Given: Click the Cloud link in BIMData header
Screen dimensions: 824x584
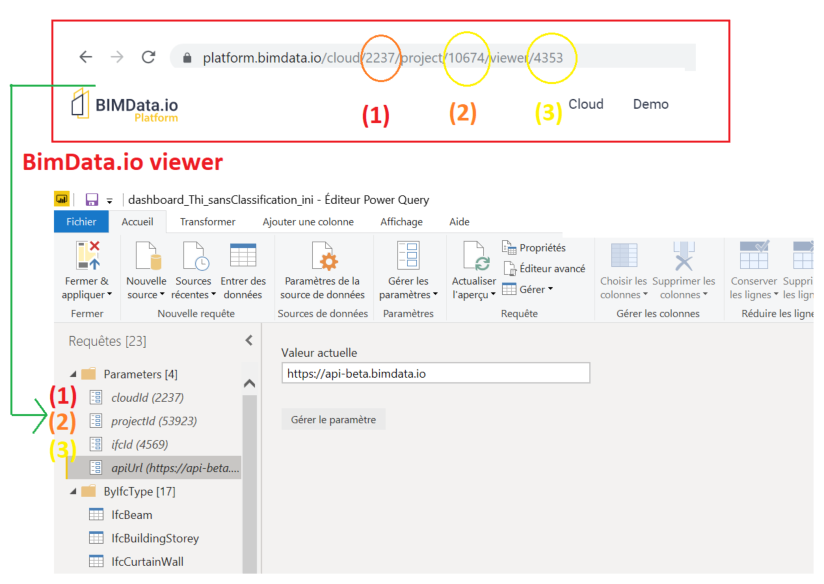Looking at the screenshot, I should (586, 104).
